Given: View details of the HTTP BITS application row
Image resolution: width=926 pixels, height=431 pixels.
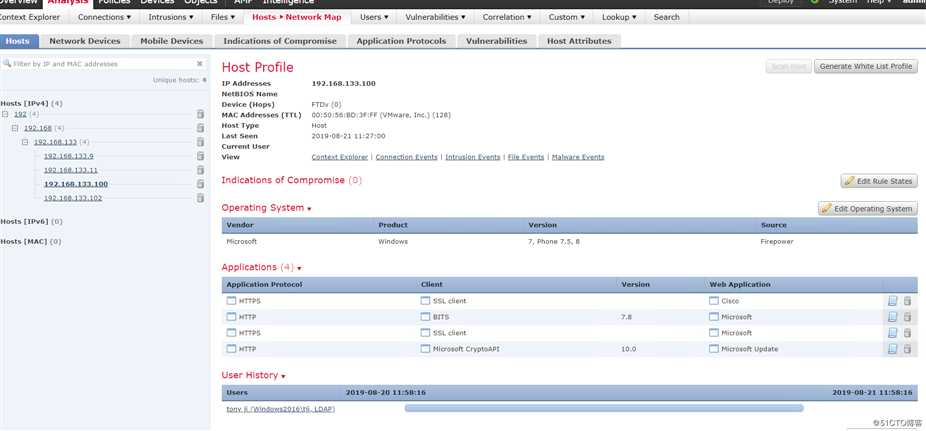Looking at the screenshot, I should tap(892, 317).
